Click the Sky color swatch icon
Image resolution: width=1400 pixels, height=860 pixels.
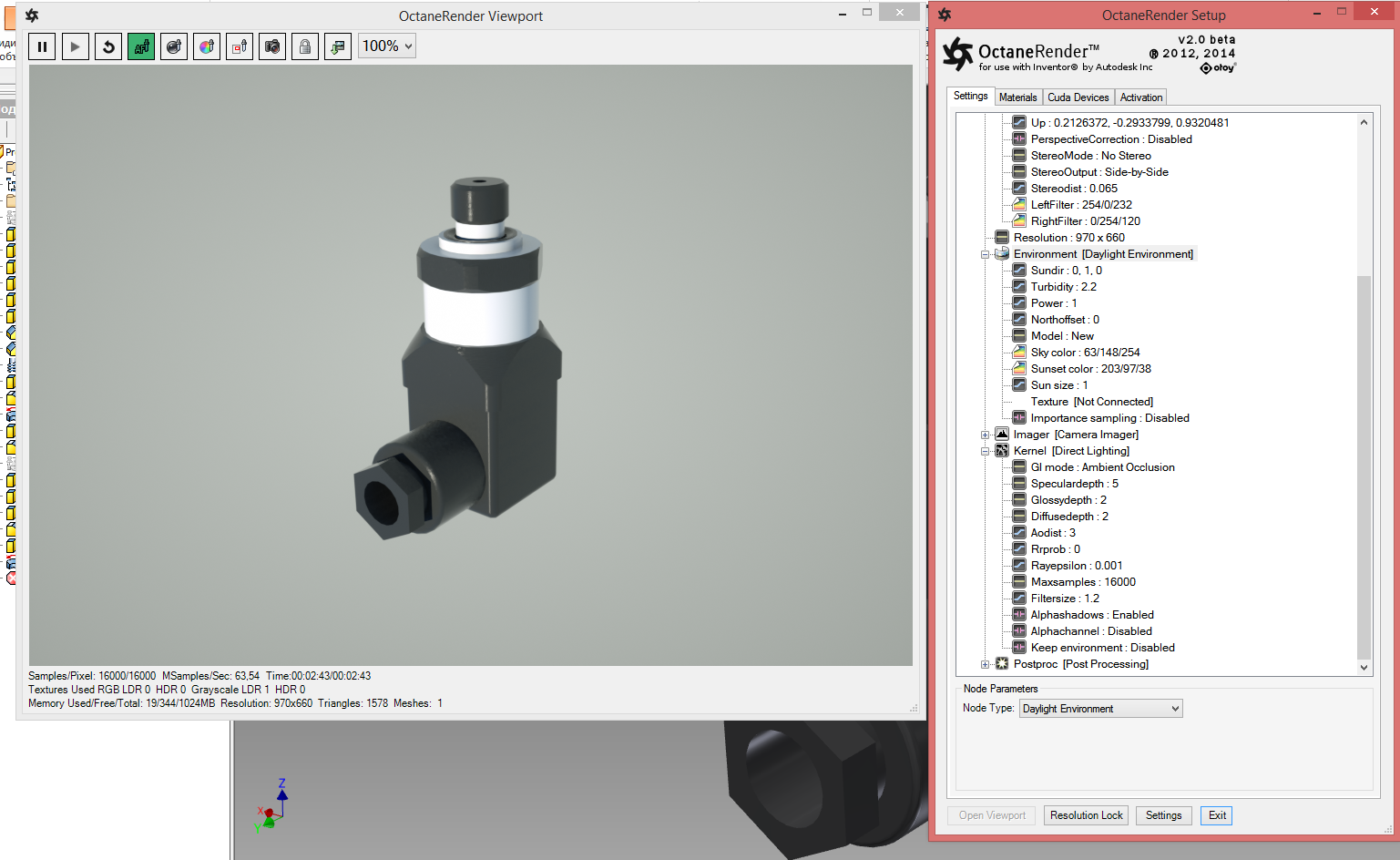(x=1019, y=352)
